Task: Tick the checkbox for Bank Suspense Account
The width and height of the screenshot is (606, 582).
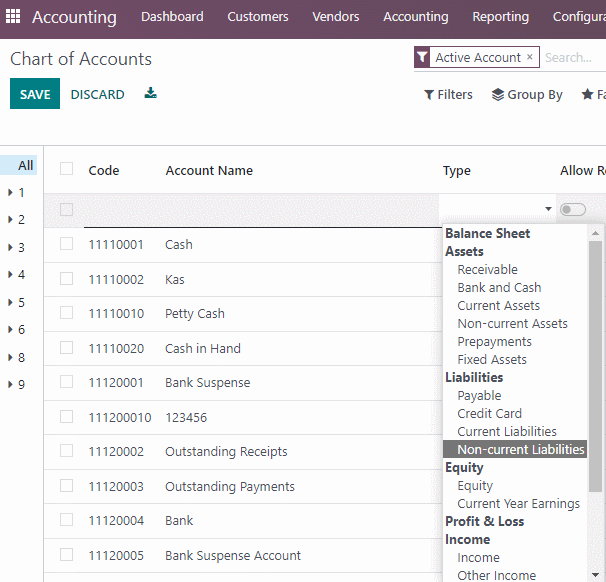Action: click(66, 555)
